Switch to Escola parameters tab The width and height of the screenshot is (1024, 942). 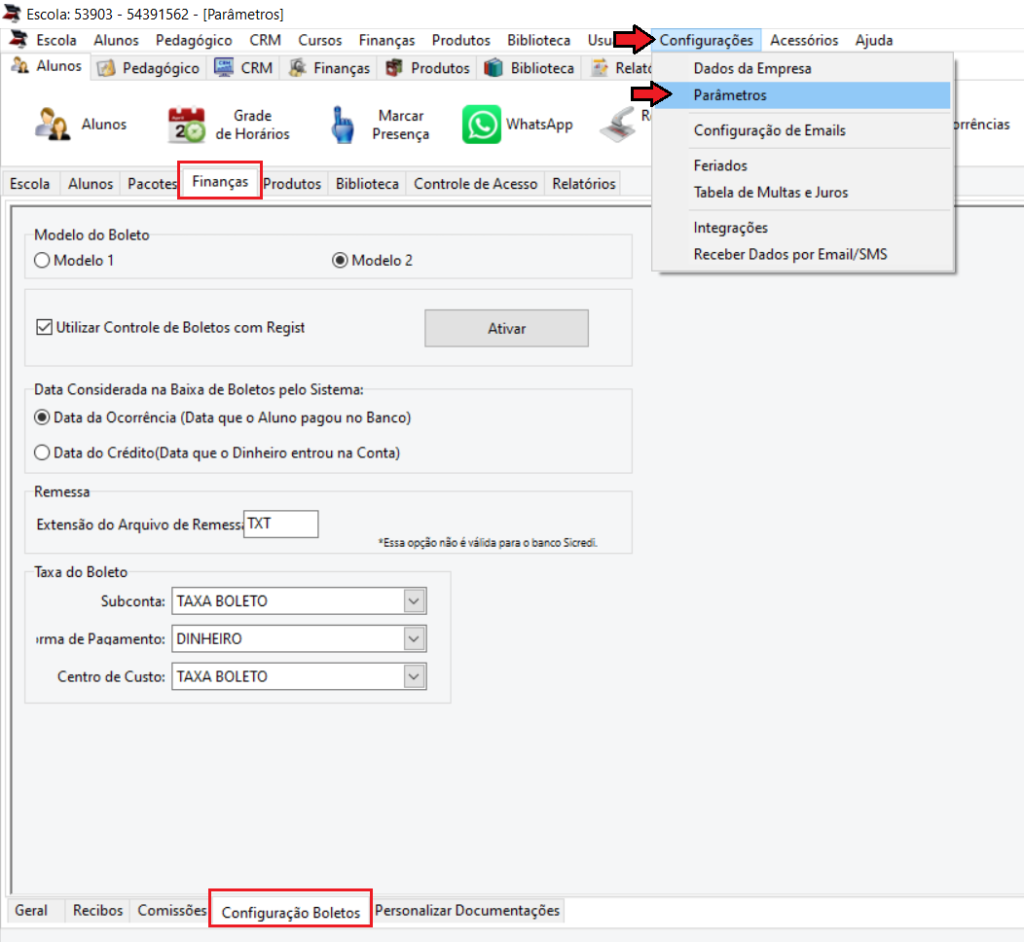tap(30, 184)
